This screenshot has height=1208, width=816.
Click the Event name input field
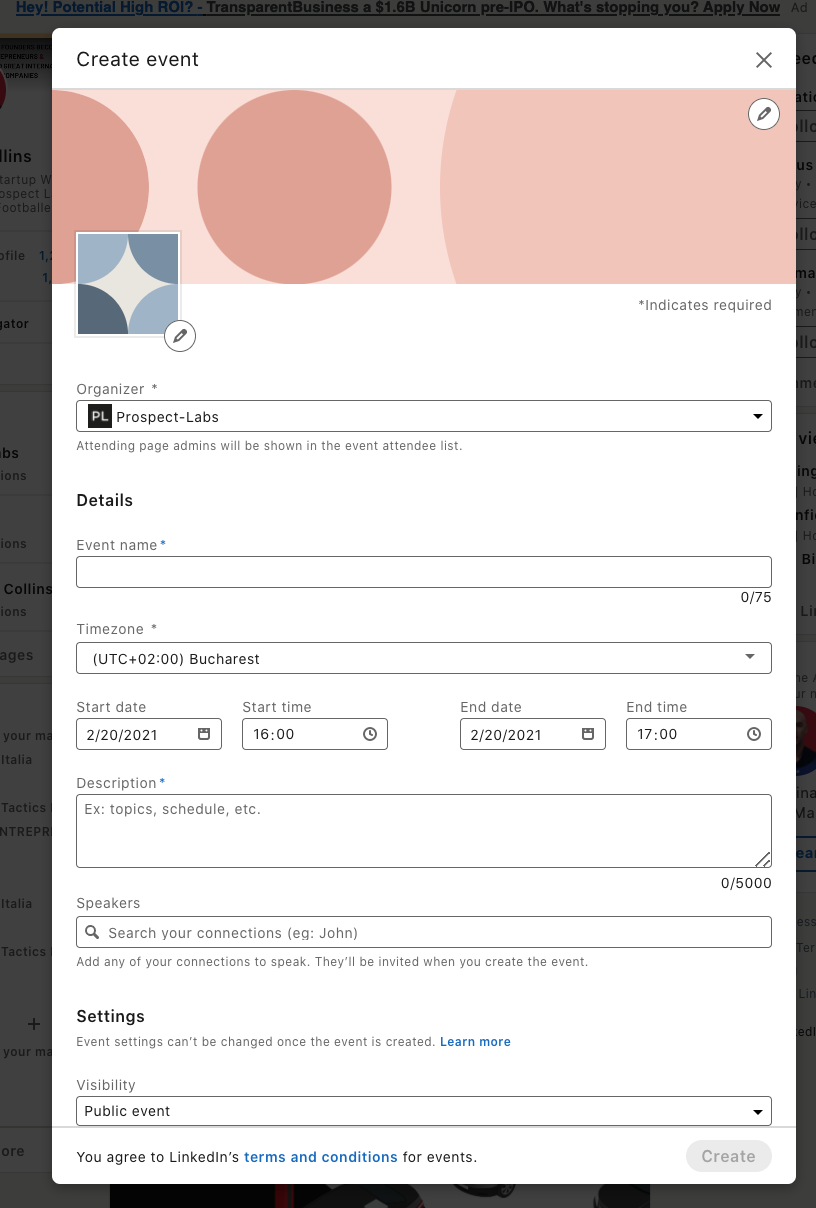click(x=424, y=572)
